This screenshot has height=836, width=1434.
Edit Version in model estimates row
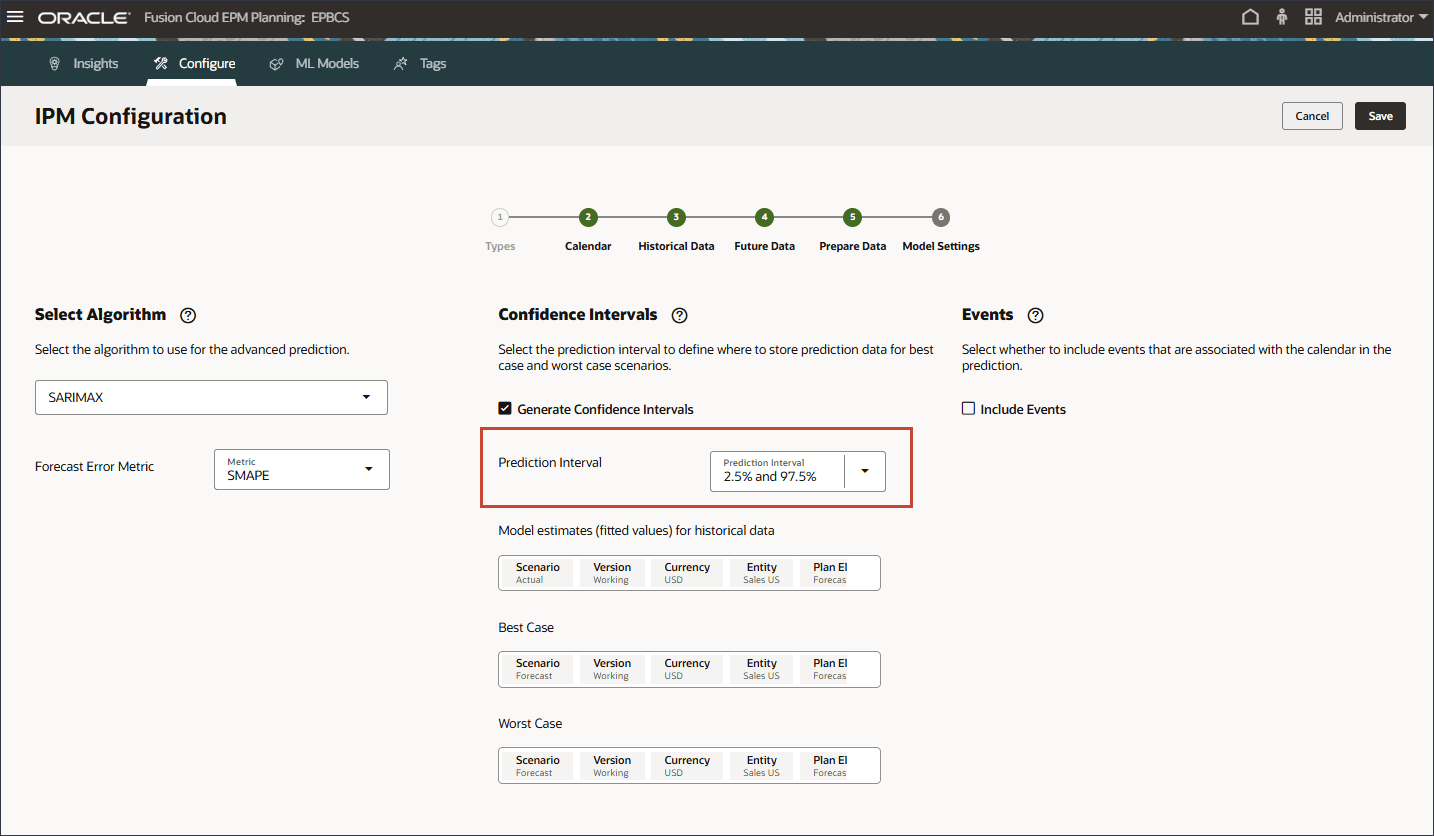tap(612, 573)
